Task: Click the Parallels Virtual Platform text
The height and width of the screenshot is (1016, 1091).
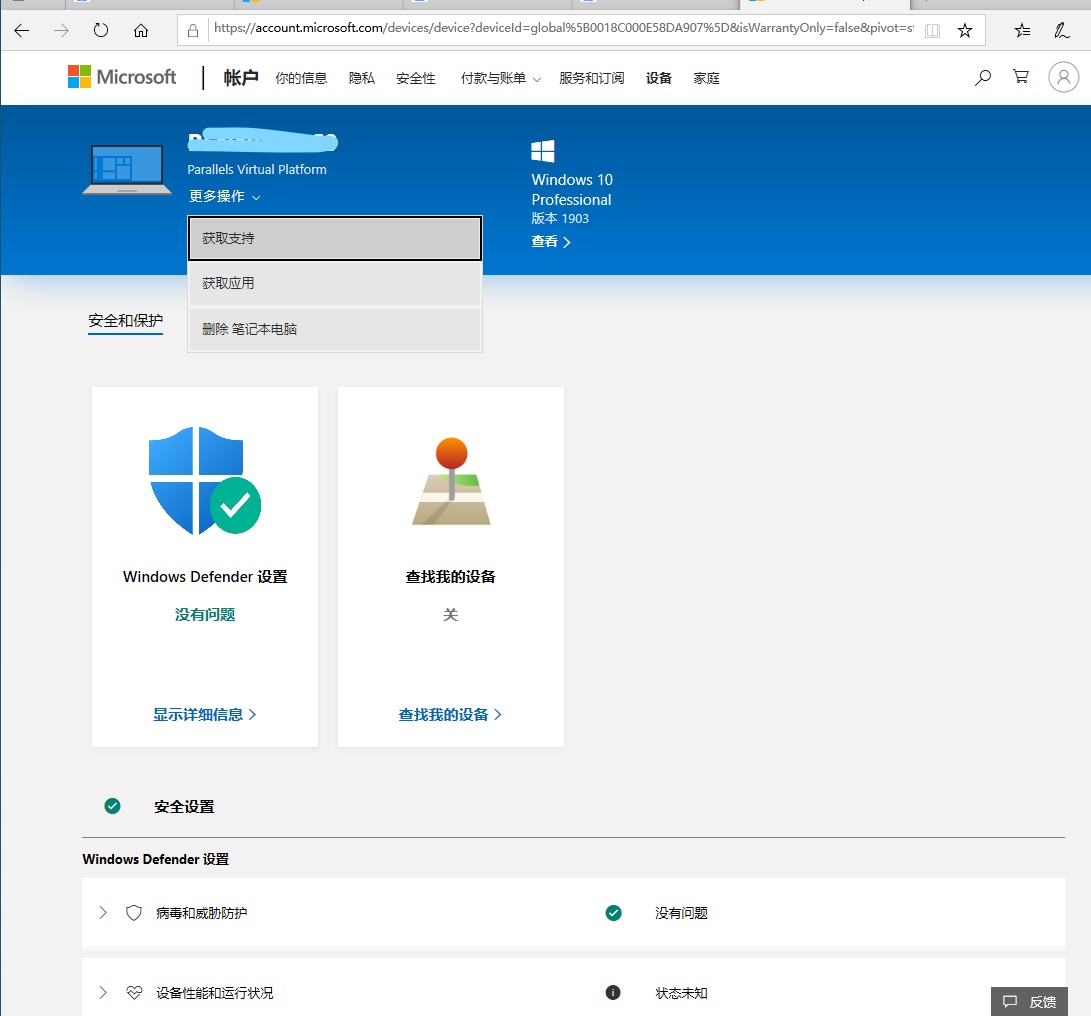Action: click(x=257, y=169)
